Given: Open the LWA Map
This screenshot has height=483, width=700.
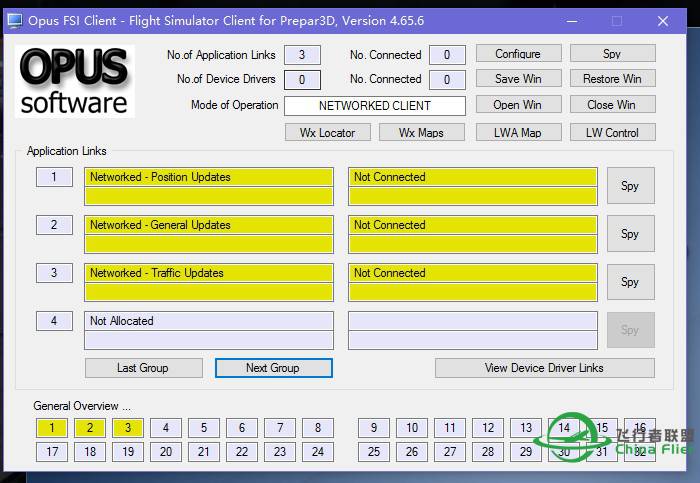Looking at the screenshot, I should [x=518, y=133].
